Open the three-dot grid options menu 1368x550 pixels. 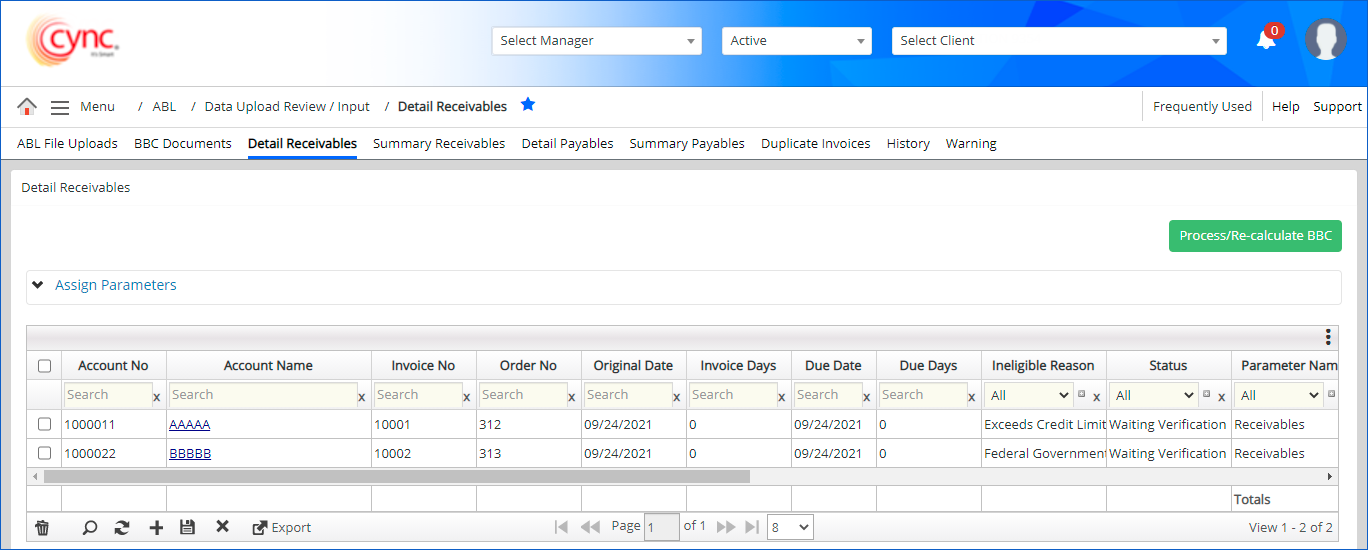1328,337
